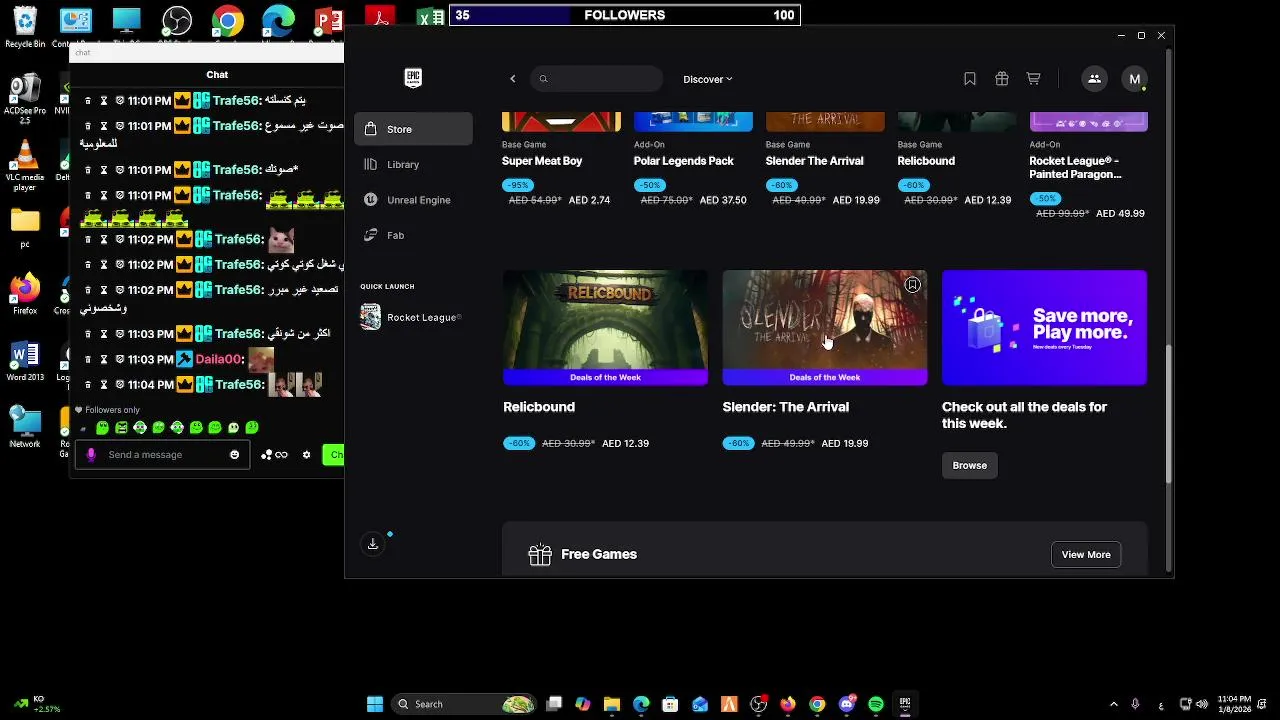Open the Slender: The Arrival deal image
This screenshot has width=1280, height=720.
(825, 327)
